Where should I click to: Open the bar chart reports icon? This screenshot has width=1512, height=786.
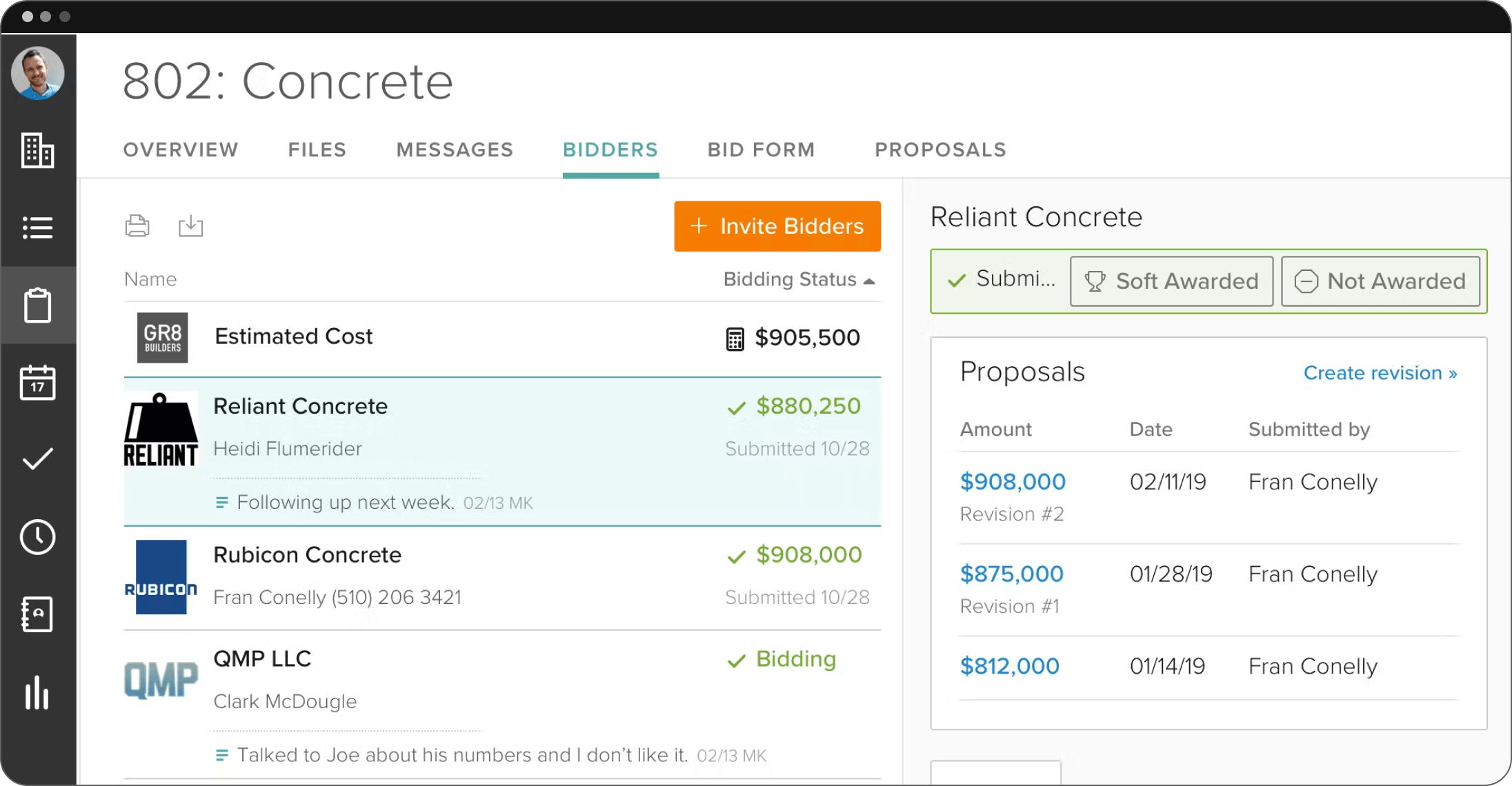point(37,692)
